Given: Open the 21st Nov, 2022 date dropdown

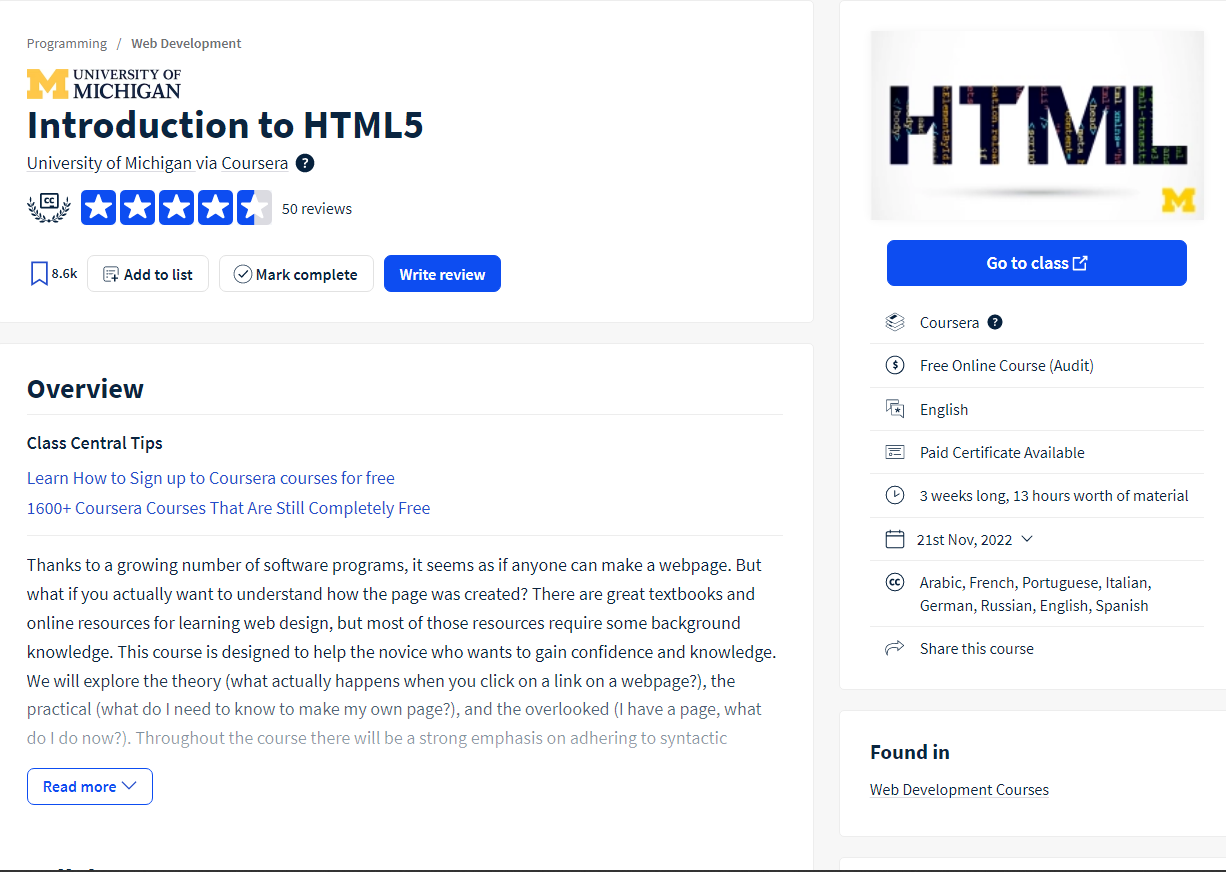Looking at the screenshot, I should [974, 539].
